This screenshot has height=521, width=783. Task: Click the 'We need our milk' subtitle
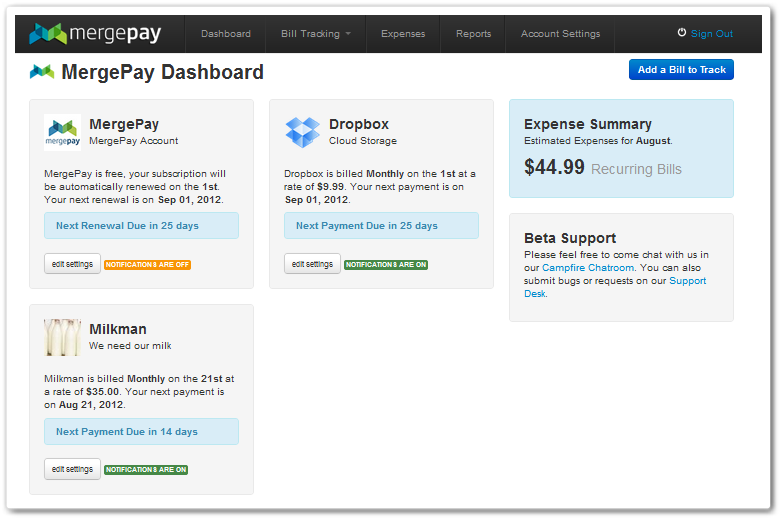point(130,346)
